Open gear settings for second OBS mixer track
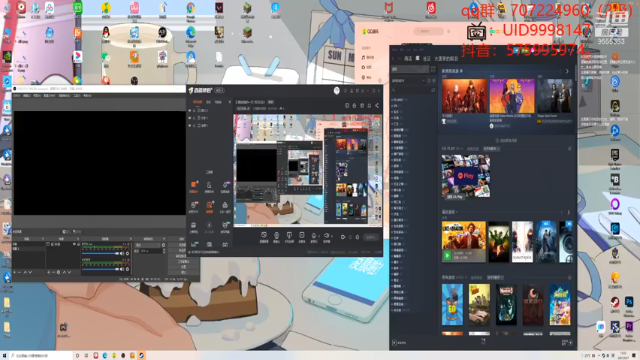 [x=127, y=269]
